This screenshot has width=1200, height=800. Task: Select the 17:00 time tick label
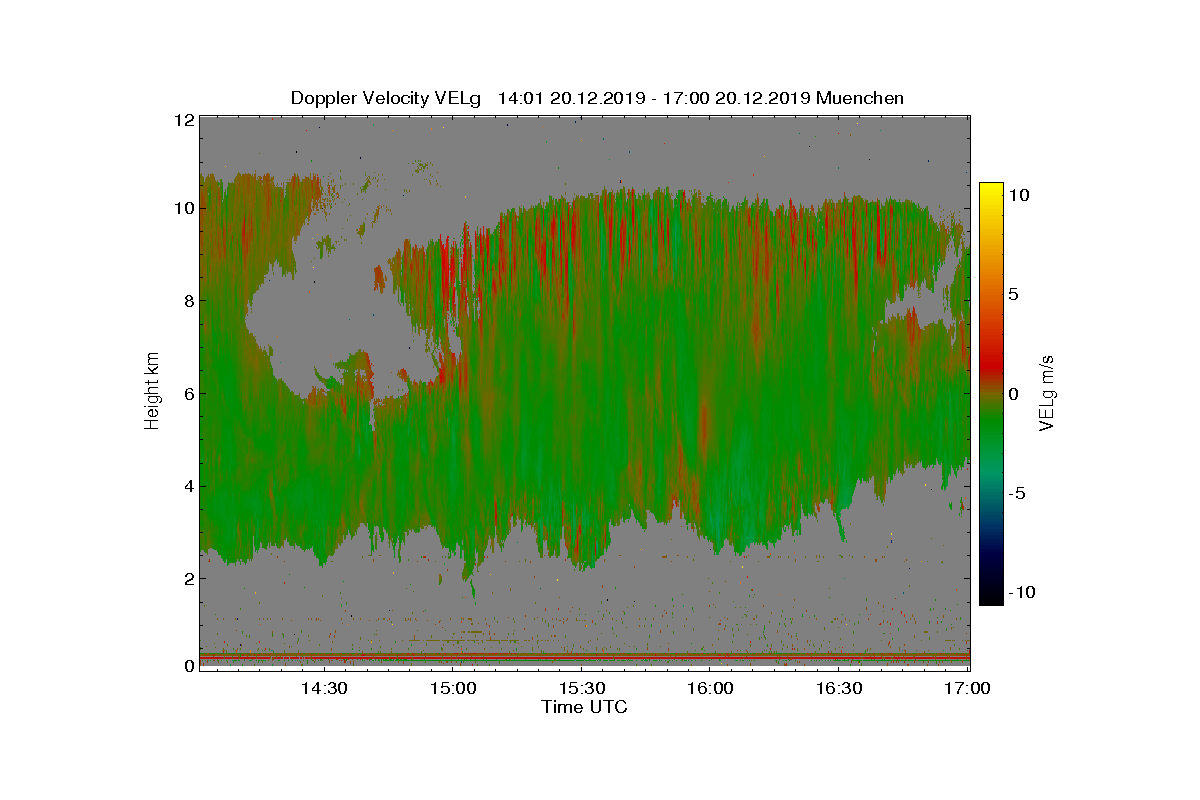coord(968,688)
